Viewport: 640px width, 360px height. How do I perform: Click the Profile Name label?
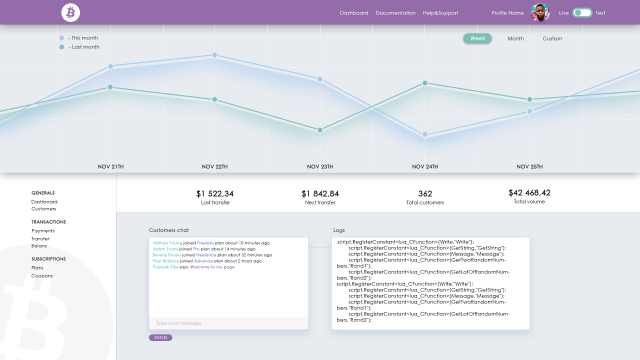[507, 13]
